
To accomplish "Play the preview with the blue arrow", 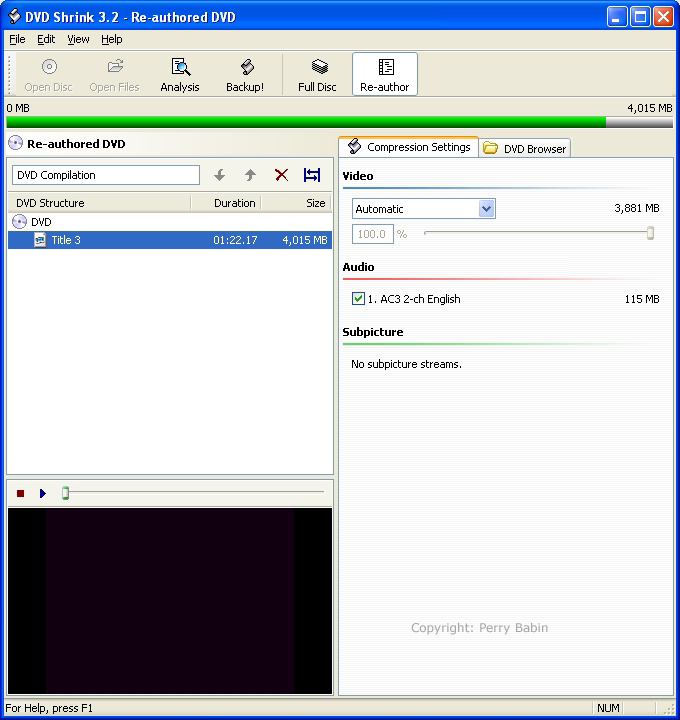I will pos(43,493).
